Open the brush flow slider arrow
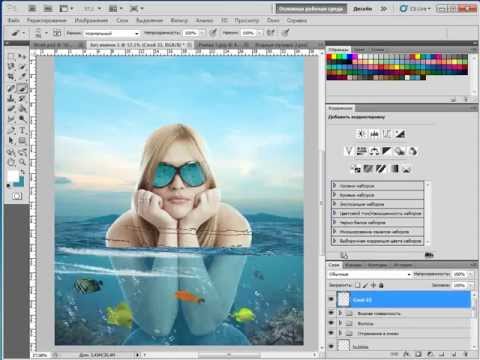The height and width of the screenshot is (360, 480). pos(259,33)
